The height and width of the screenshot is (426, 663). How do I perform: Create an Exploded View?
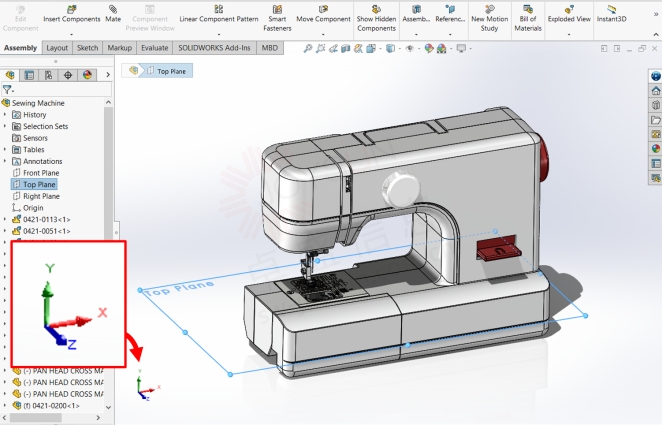coord(569,14)
